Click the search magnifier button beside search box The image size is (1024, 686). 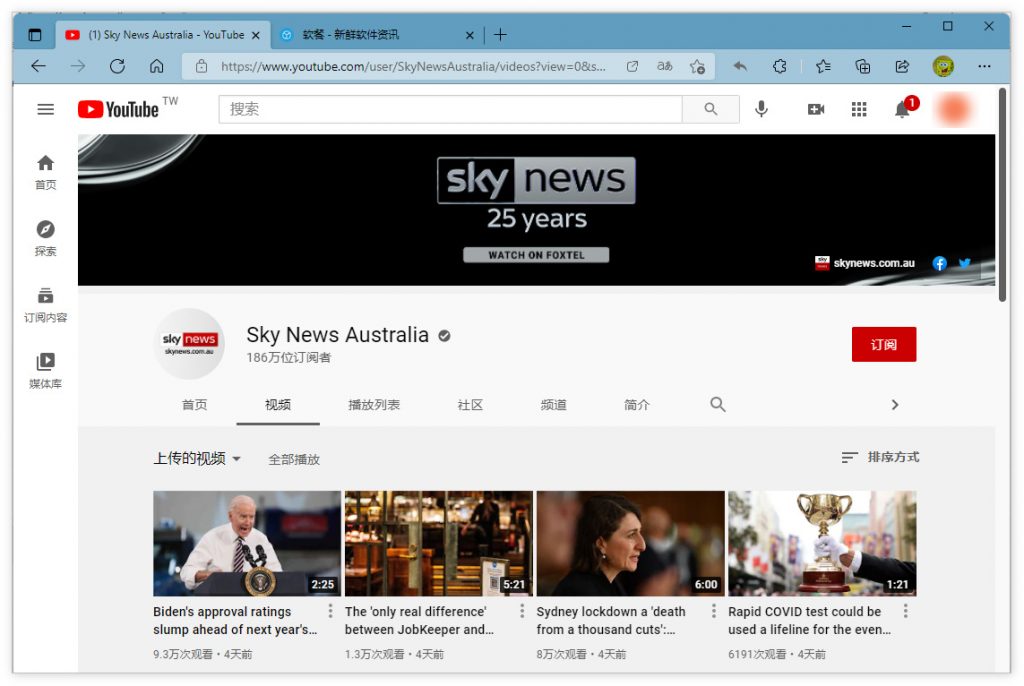pyautogui.click(x=711, y=109)
